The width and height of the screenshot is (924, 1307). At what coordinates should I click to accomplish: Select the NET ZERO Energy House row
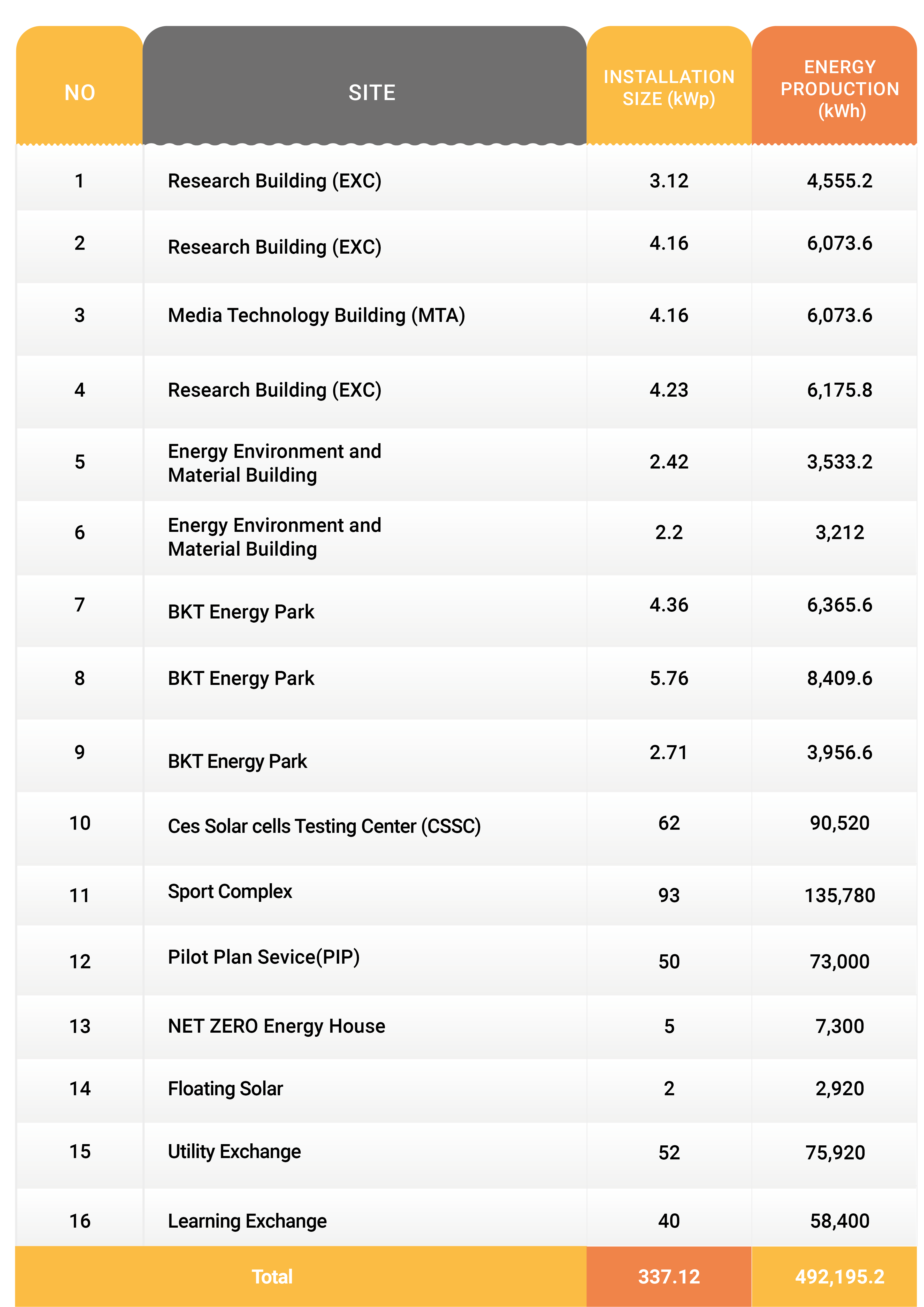click(467, 1026)
